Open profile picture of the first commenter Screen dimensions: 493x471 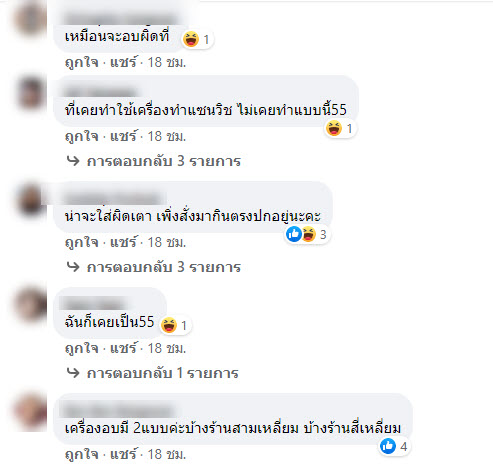point(31,18)
